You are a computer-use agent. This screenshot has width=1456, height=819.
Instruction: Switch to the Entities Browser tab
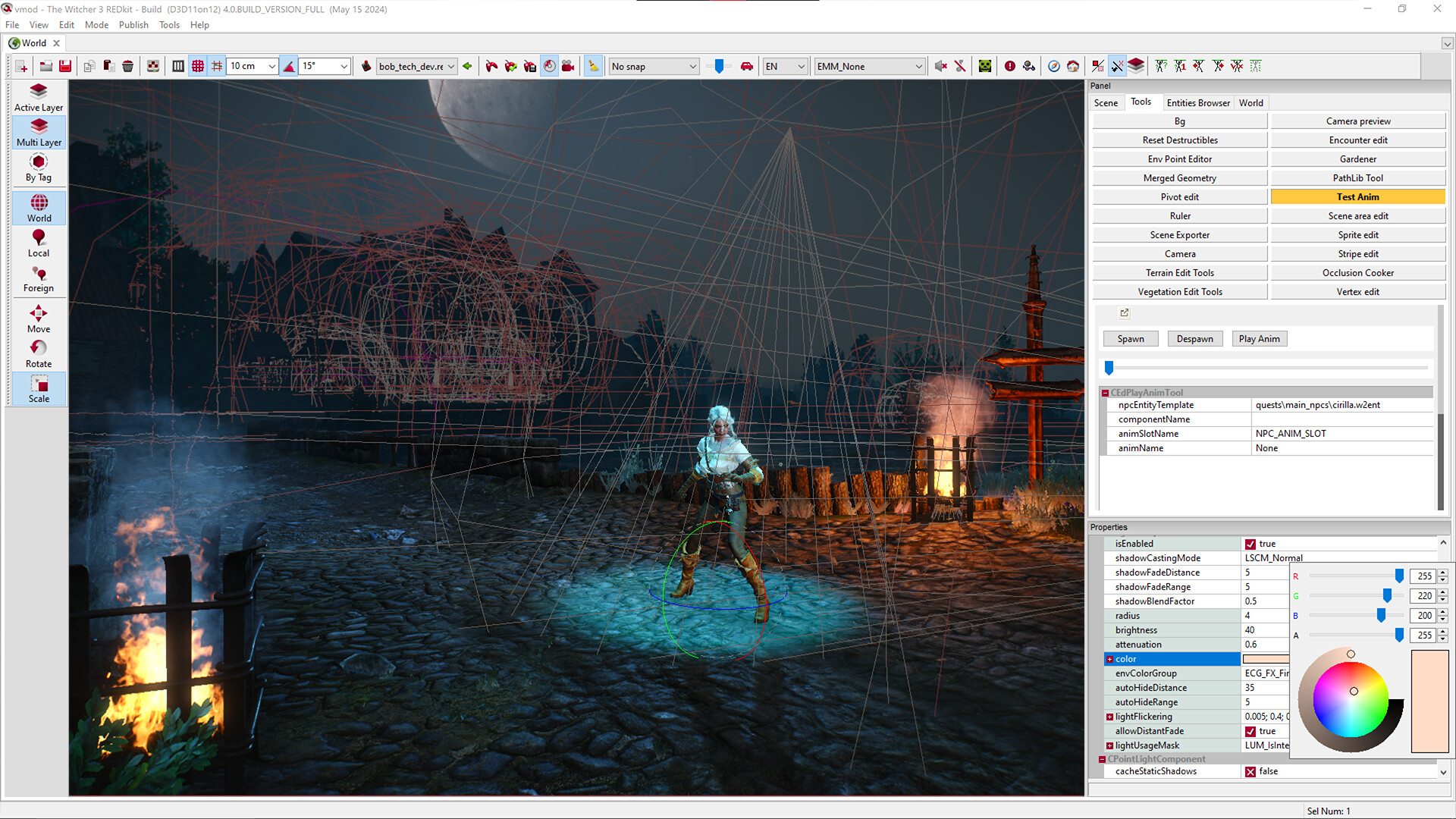1198,102
